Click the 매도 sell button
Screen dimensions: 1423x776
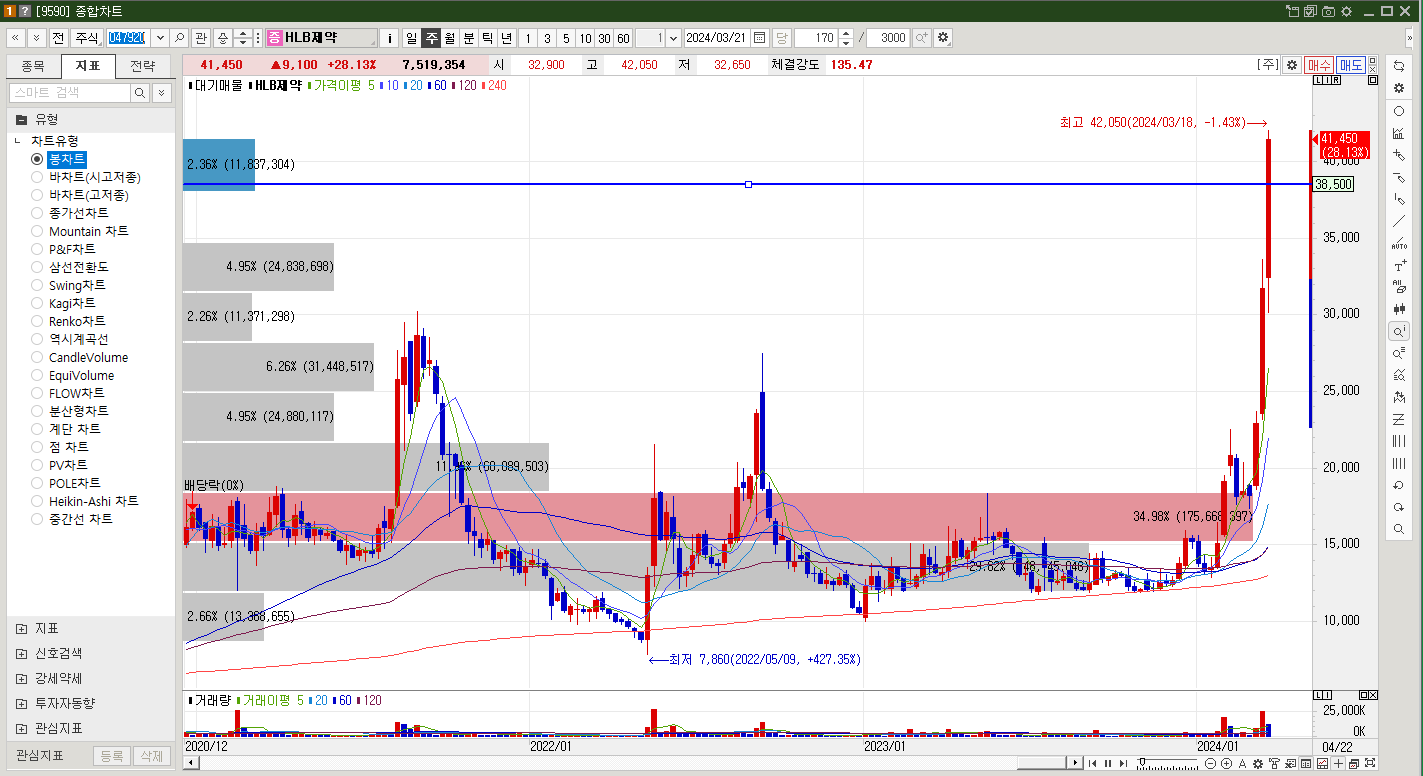coord(1351,64)
